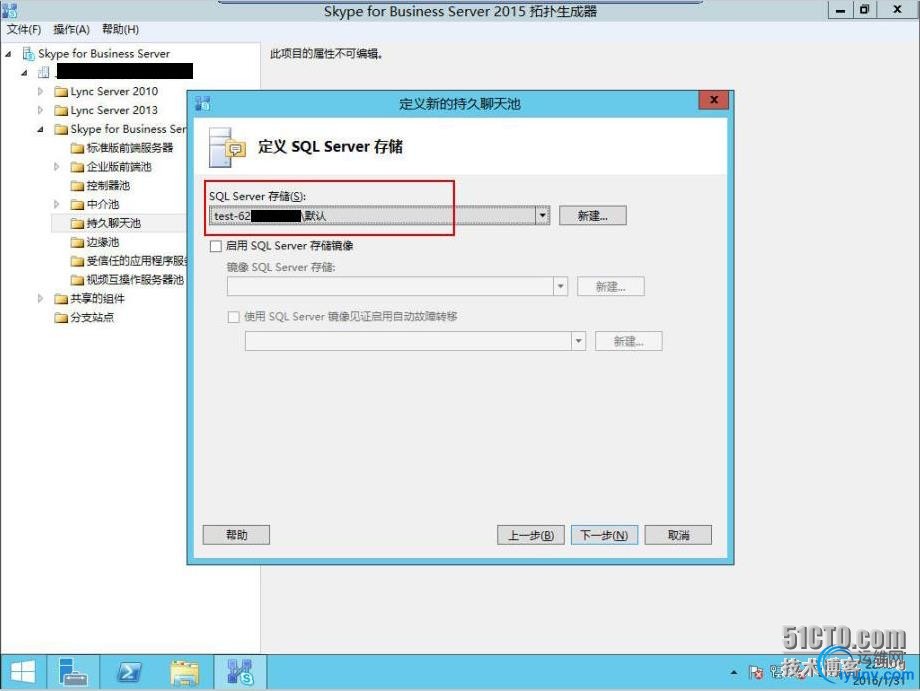Collapse the redacted site node
Screen dimensions: 920x691
[x=25, y=73]
